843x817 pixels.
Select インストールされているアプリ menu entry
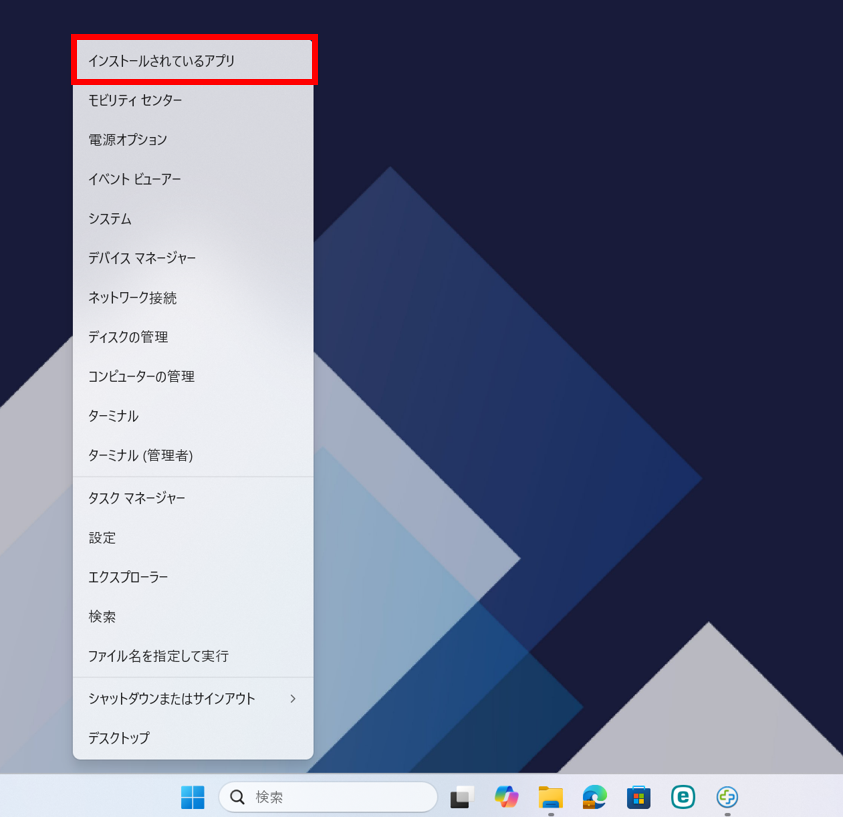tap(194, 61)
